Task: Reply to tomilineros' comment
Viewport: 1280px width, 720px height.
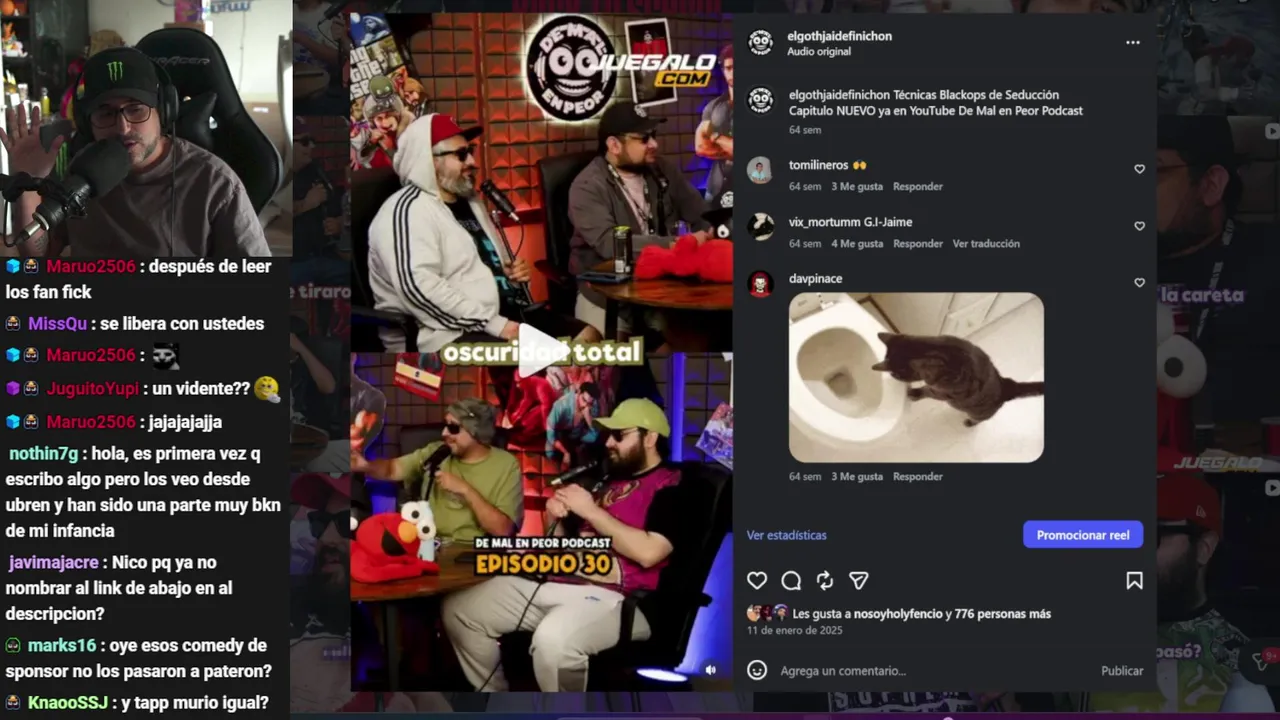Action: pos(918,186)
